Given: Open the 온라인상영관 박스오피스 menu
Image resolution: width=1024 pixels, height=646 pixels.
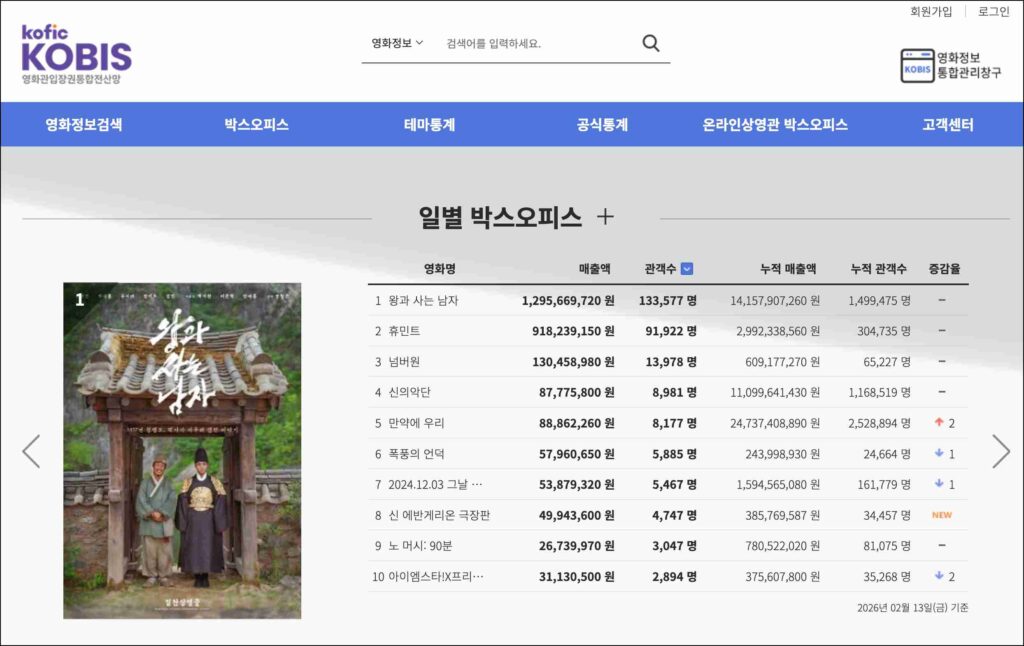Looking at the screenshot, I should 774,125.
